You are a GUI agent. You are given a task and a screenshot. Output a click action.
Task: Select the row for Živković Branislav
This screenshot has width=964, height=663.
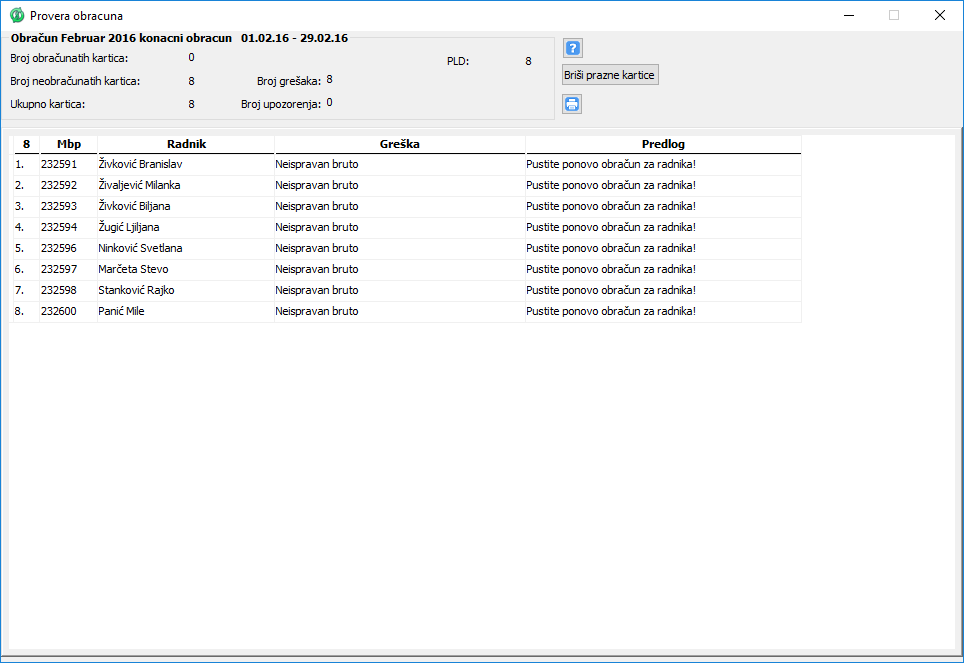[140, 164]
